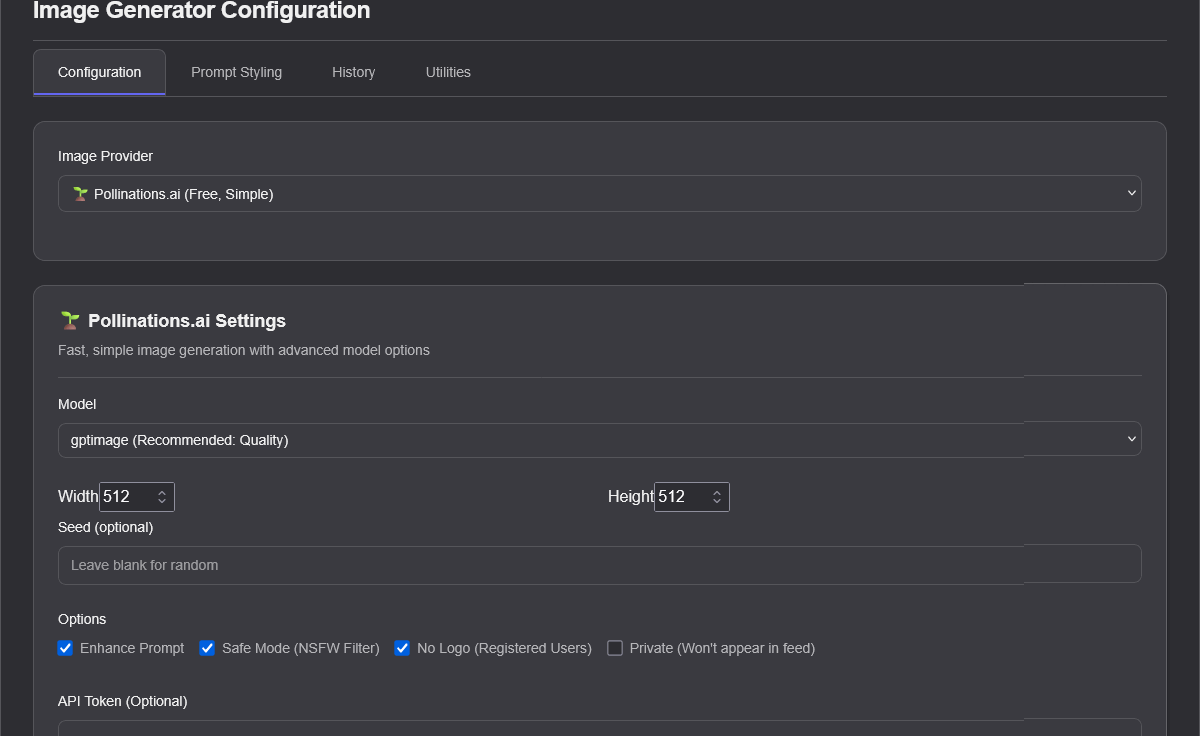Go to the Utilities tab
The image size is (1200, 736).
(448, 72)
